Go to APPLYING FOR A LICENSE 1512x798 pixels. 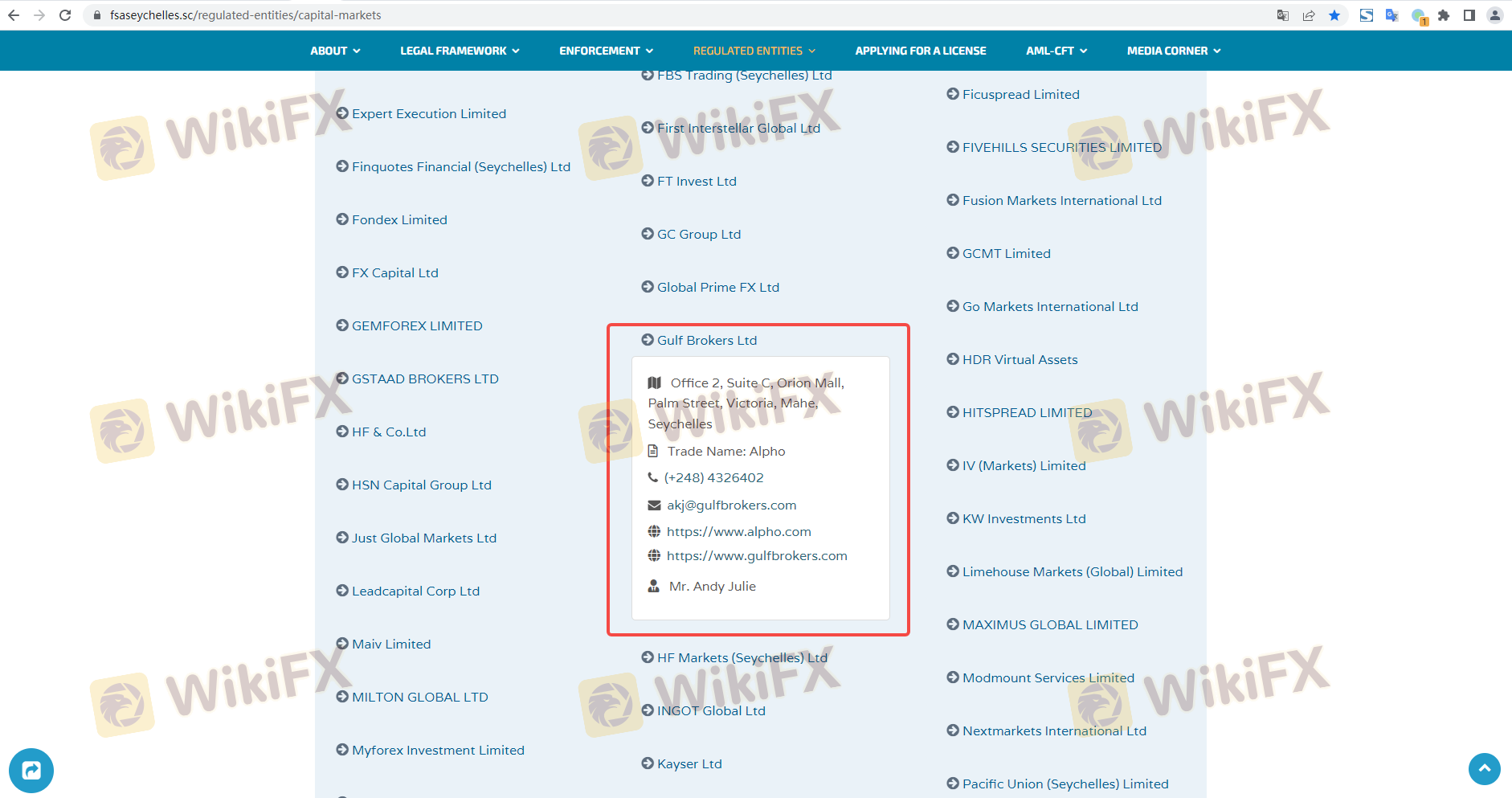click(921, 51)
